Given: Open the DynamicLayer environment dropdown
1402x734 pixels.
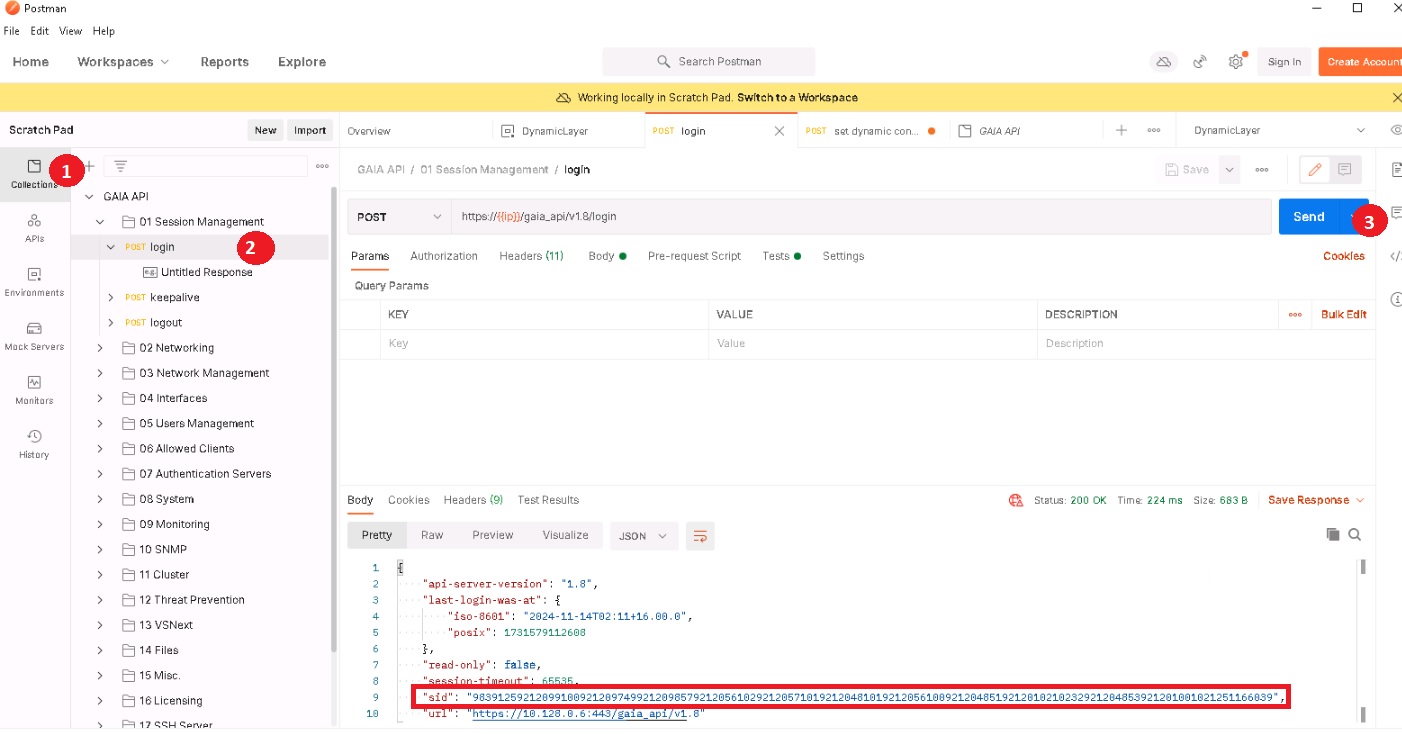Looking at the screenshot, I should (1280, 131).
